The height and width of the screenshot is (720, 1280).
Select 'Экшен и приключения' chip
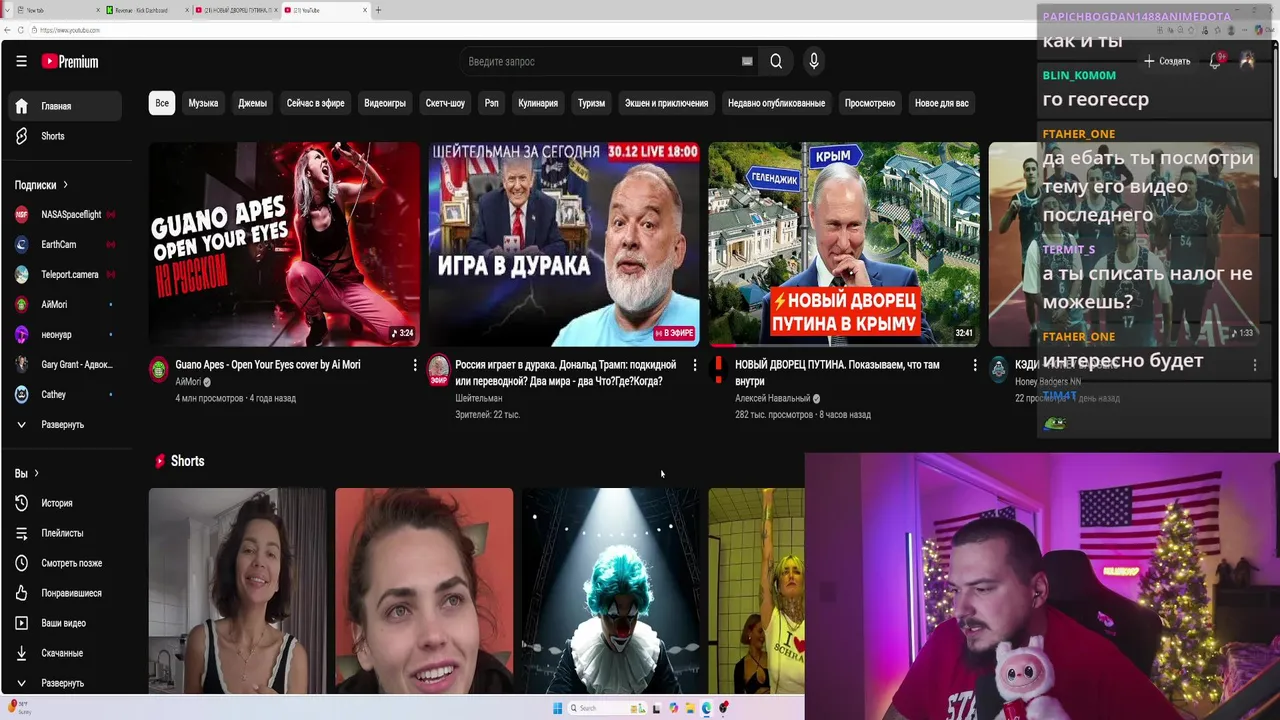666,103
